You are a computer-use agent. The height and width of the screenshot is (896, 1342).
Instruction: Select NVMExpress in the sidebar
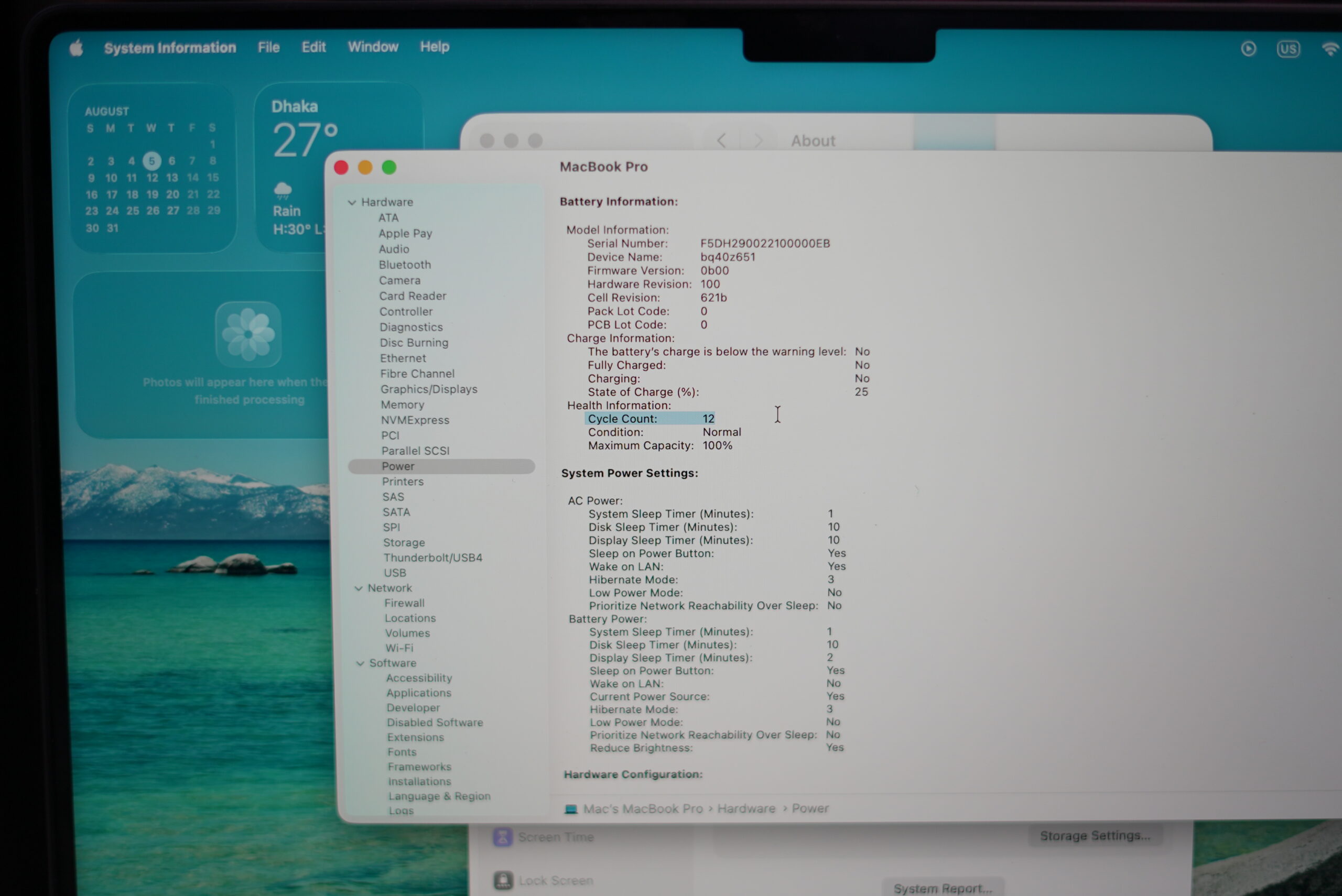(x=415, y=420)
